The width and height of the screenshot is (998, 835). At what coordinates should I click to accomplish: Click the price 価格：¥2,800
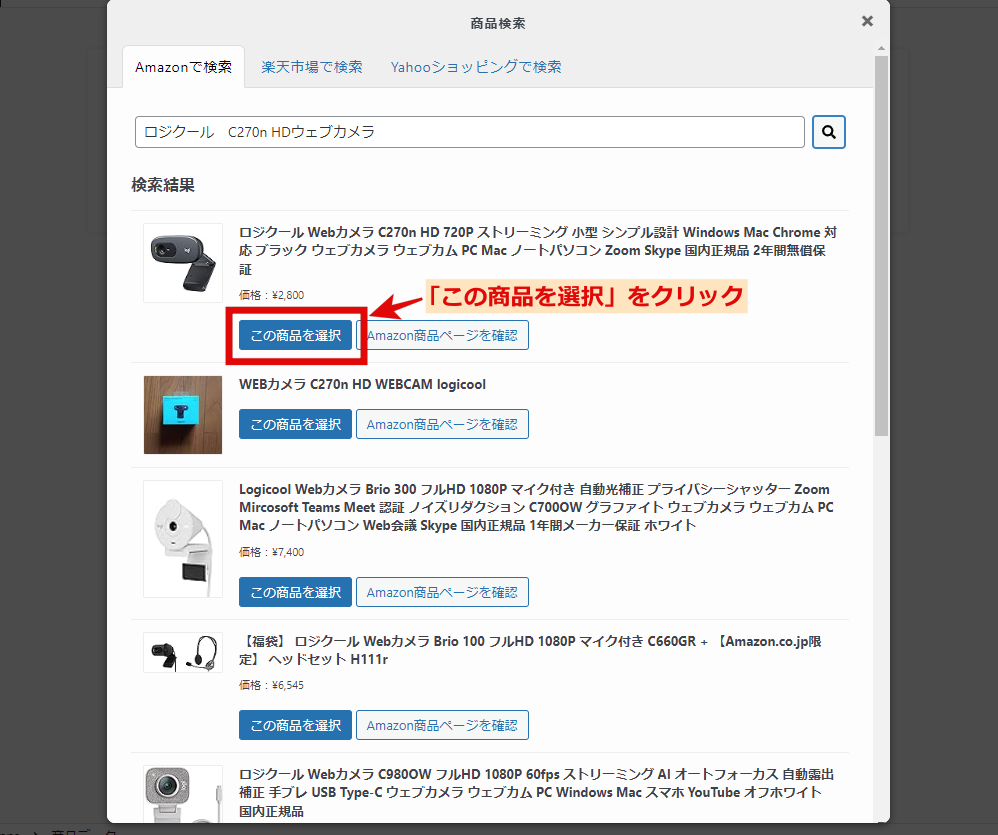click(271, 295)
